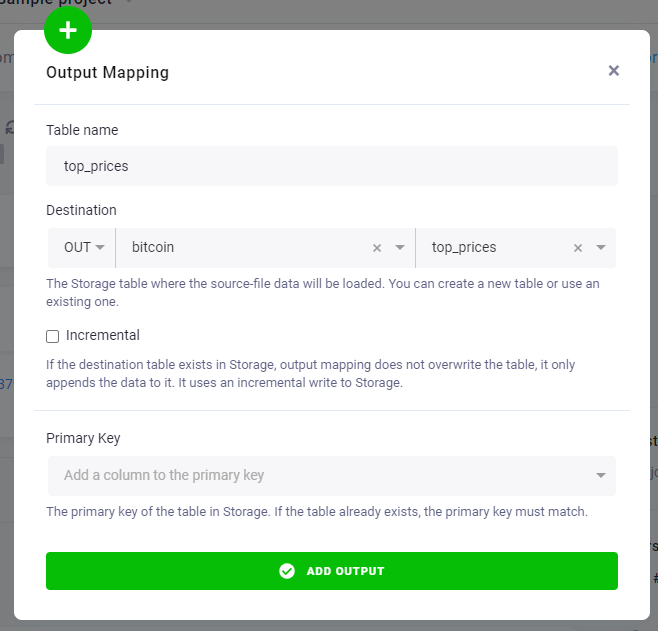The image size is (658, 631).
Task: Clear the top_prices destination table selection
Action: [x=578, y=248]
